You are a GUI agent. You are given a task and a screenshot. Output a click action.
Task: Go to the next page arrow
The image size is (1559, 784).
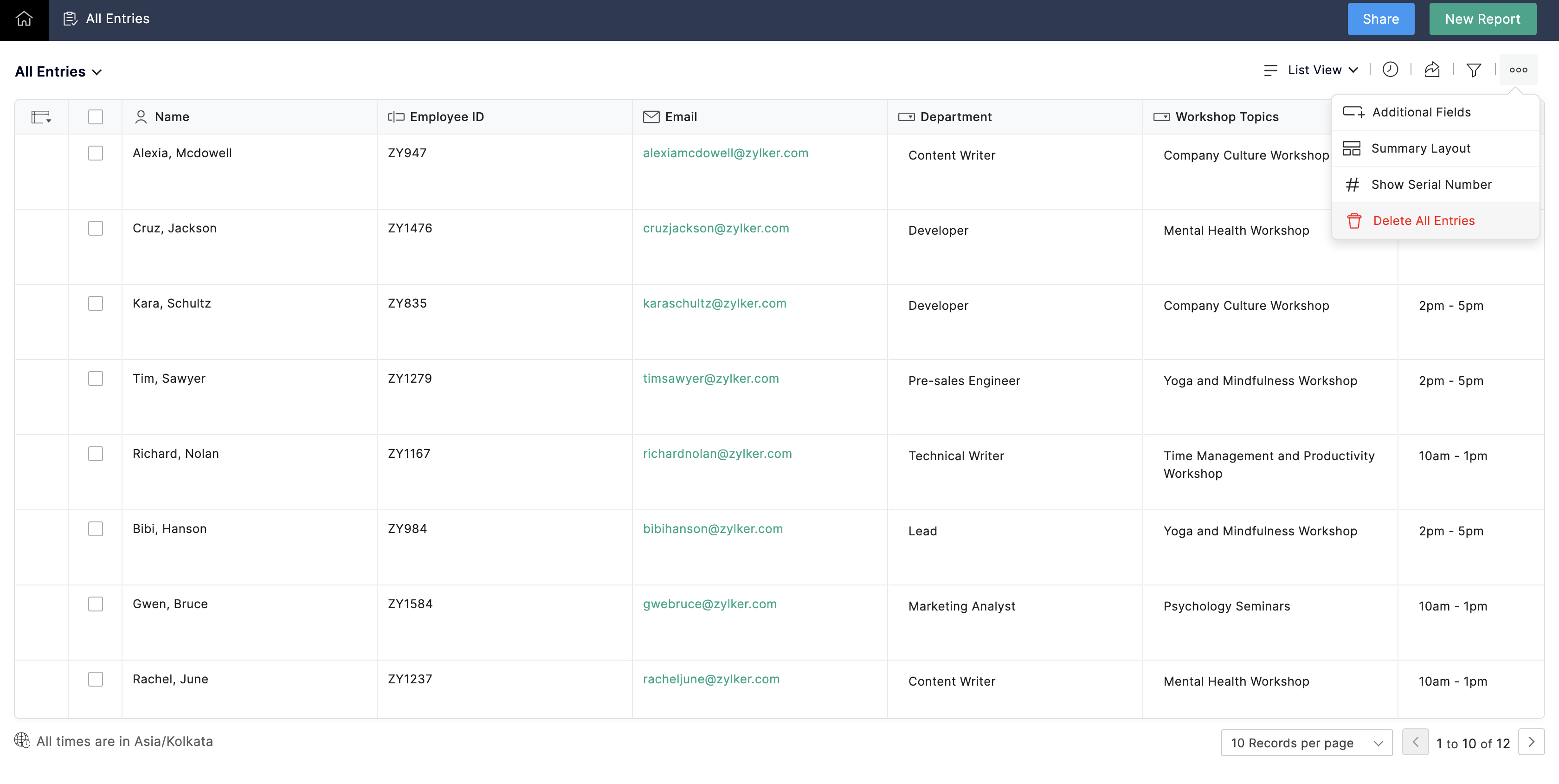(1531, 742)
